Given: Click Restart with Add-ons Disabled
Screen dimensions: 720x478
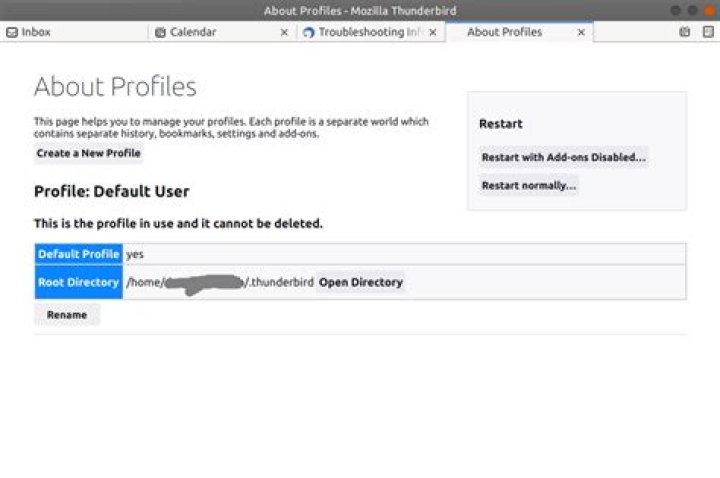Looking at the screenshot, I should (563, 157).
